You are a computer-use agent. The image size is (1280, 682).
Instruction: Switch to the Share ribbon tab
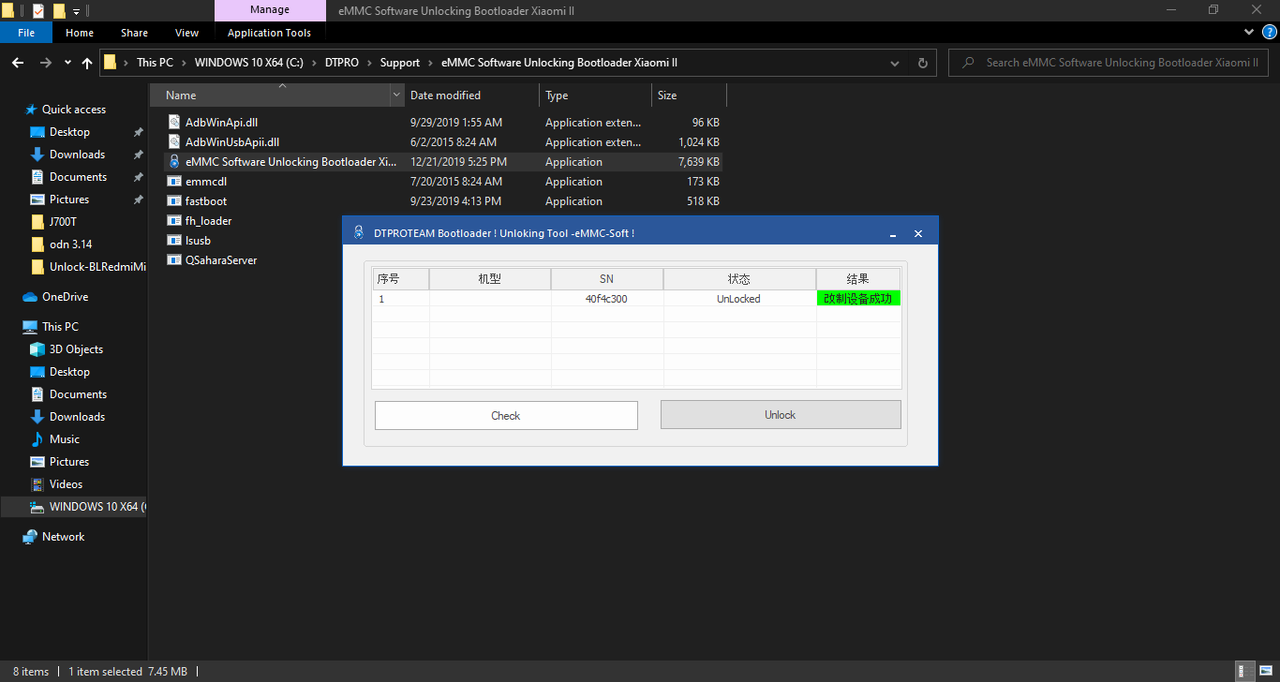pos(134,32)
